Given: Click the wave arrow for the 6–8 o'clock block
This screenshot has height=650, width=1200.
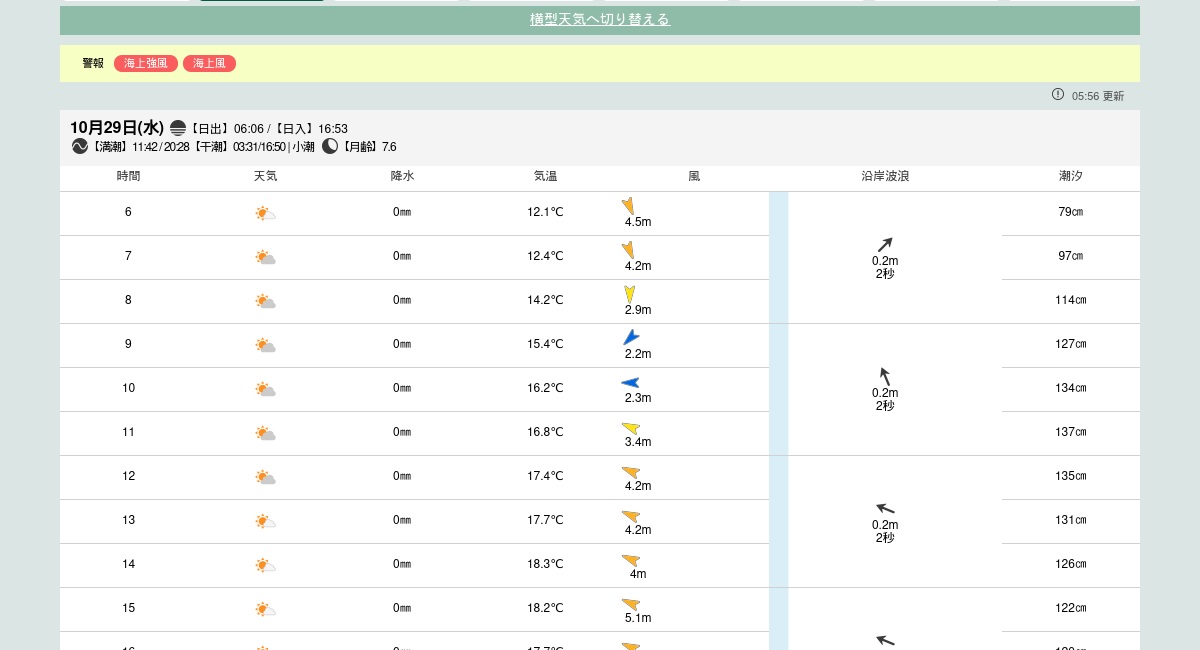Looking at the screenshot, I should 885,245.
